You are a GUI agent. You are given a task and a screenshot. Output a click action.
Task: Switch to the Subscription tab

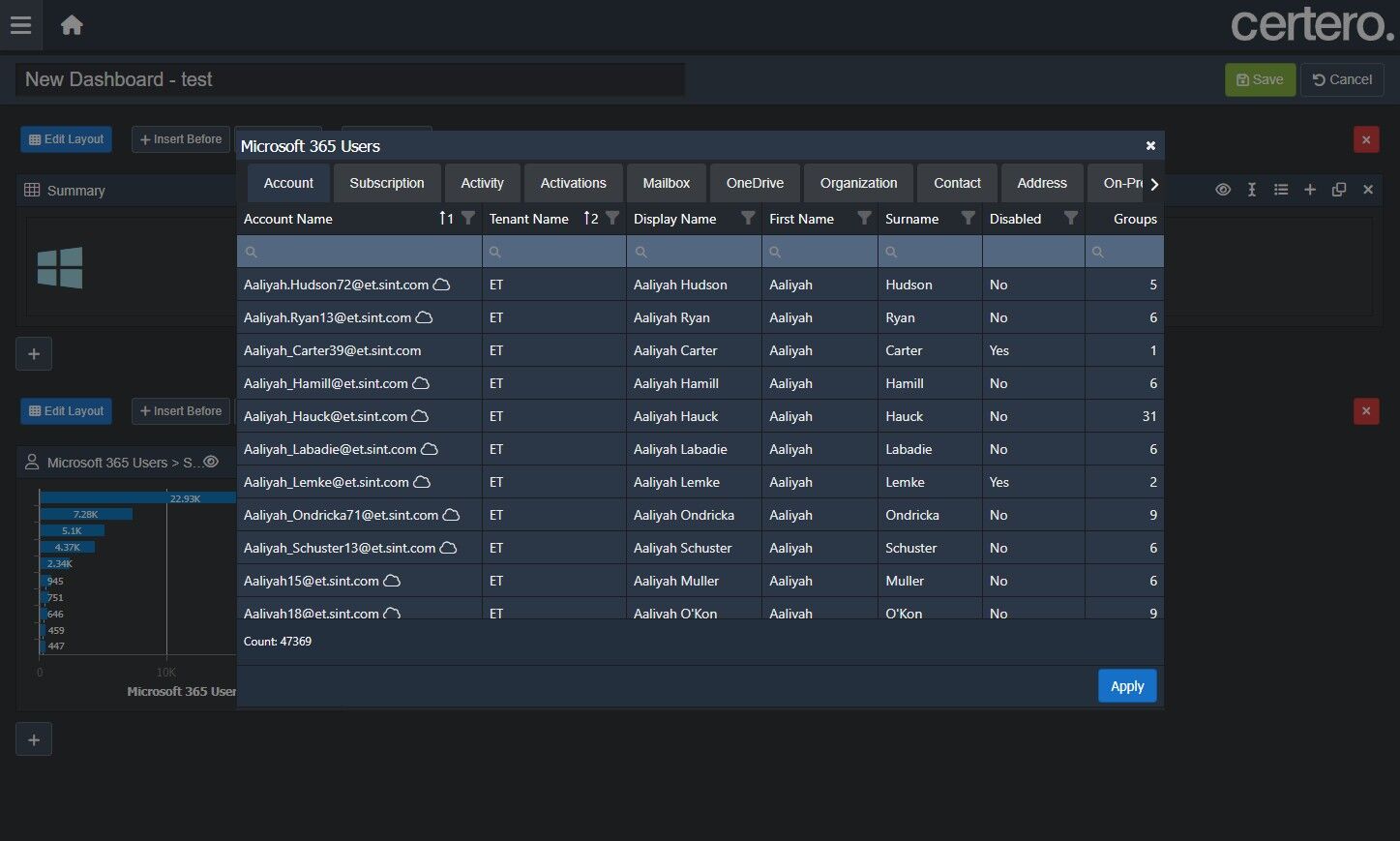click(386, 183)
